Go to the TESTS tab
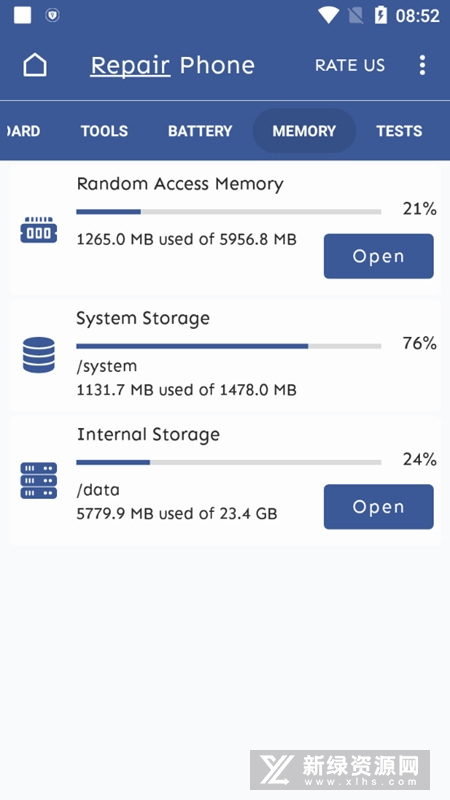This screenshot has height=800, width=450. (399, 131)
